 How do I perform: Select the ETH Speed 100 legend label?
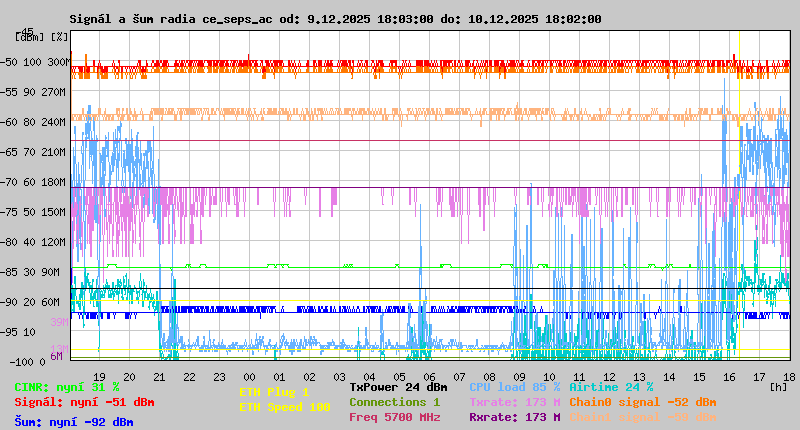284,407
